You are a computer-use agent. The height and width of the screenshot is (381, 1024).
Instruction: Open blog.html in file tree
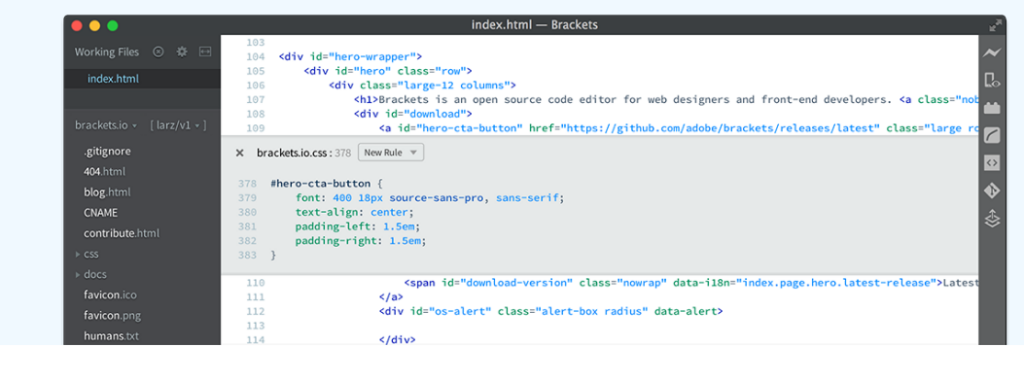[x=107, y=192]
